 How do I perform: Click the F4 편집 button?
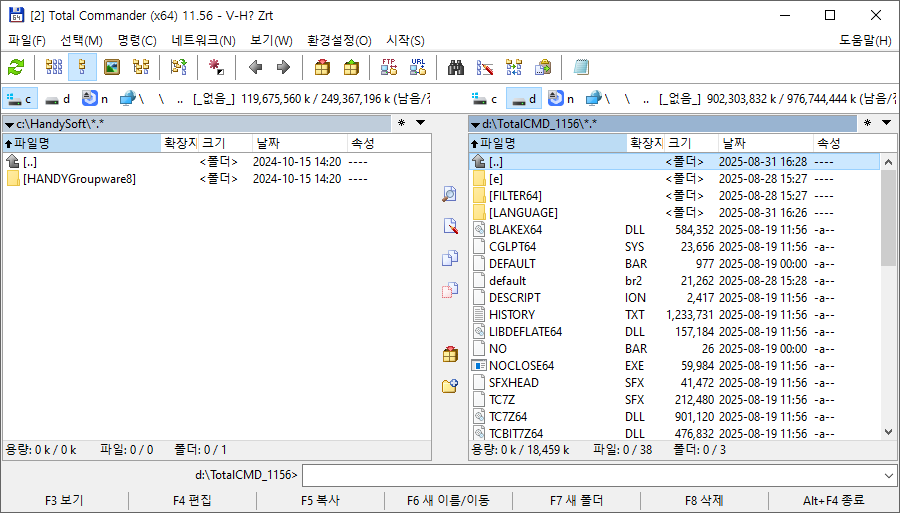(192, 500)
